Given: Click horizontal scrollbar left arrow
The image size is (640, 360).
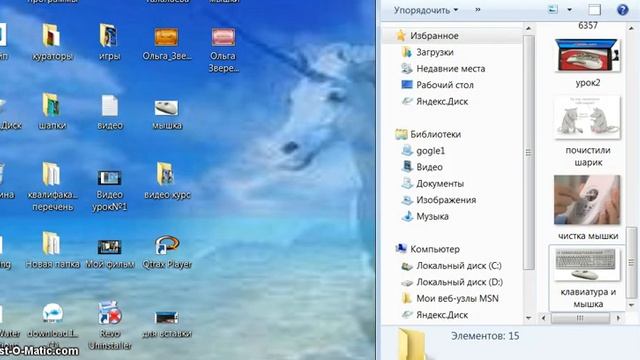Looking at the screenshot, I should 543,318.
